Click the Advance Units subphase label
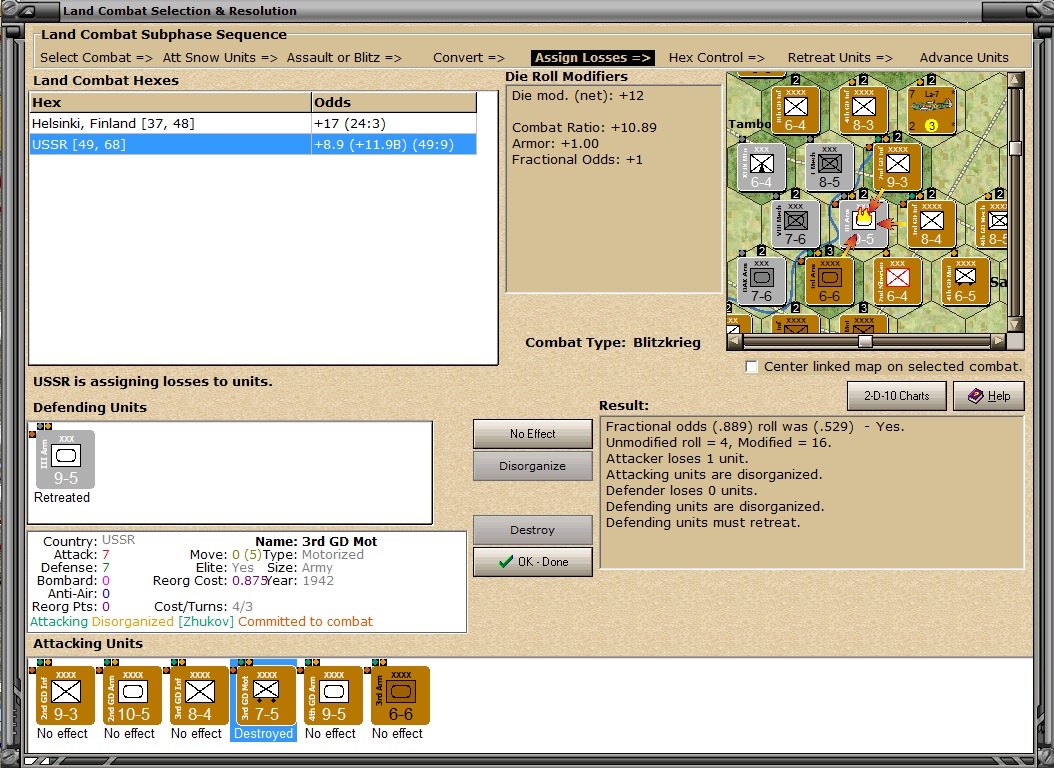 [964, 58]
